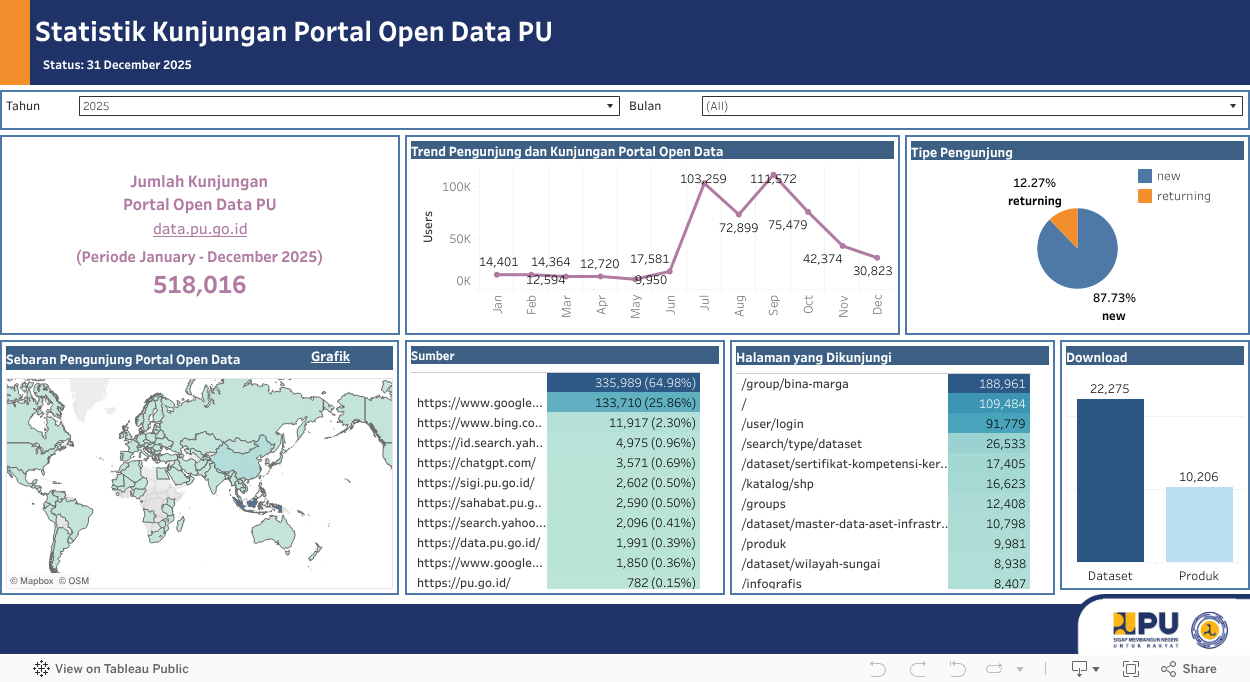Open the Download icon menu
This screenshot has width=1250, height=682.
coord(1080,669)
